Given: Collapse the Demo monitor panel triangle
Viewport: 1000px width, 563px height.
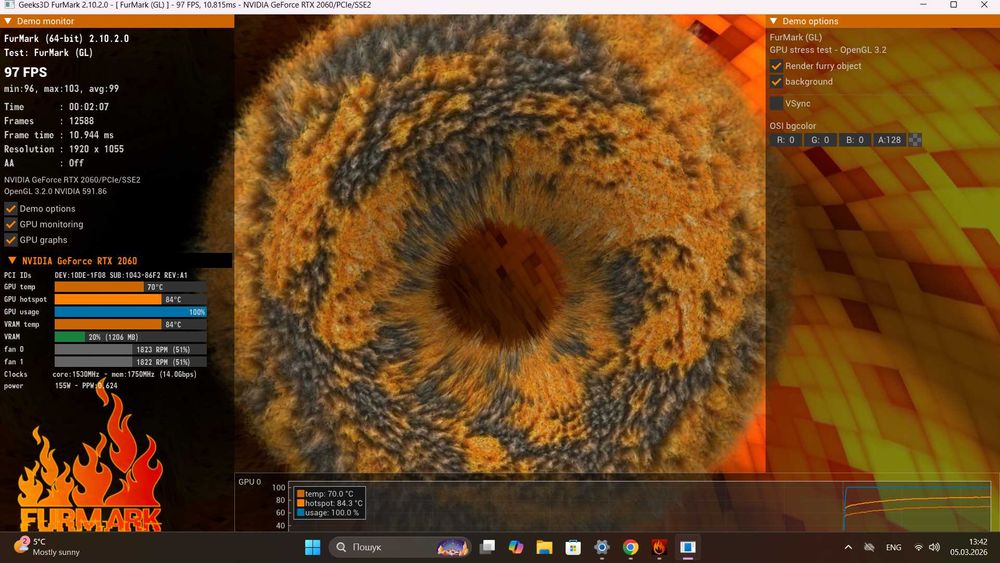Looking at the screenshot, I should pos(8,21).
